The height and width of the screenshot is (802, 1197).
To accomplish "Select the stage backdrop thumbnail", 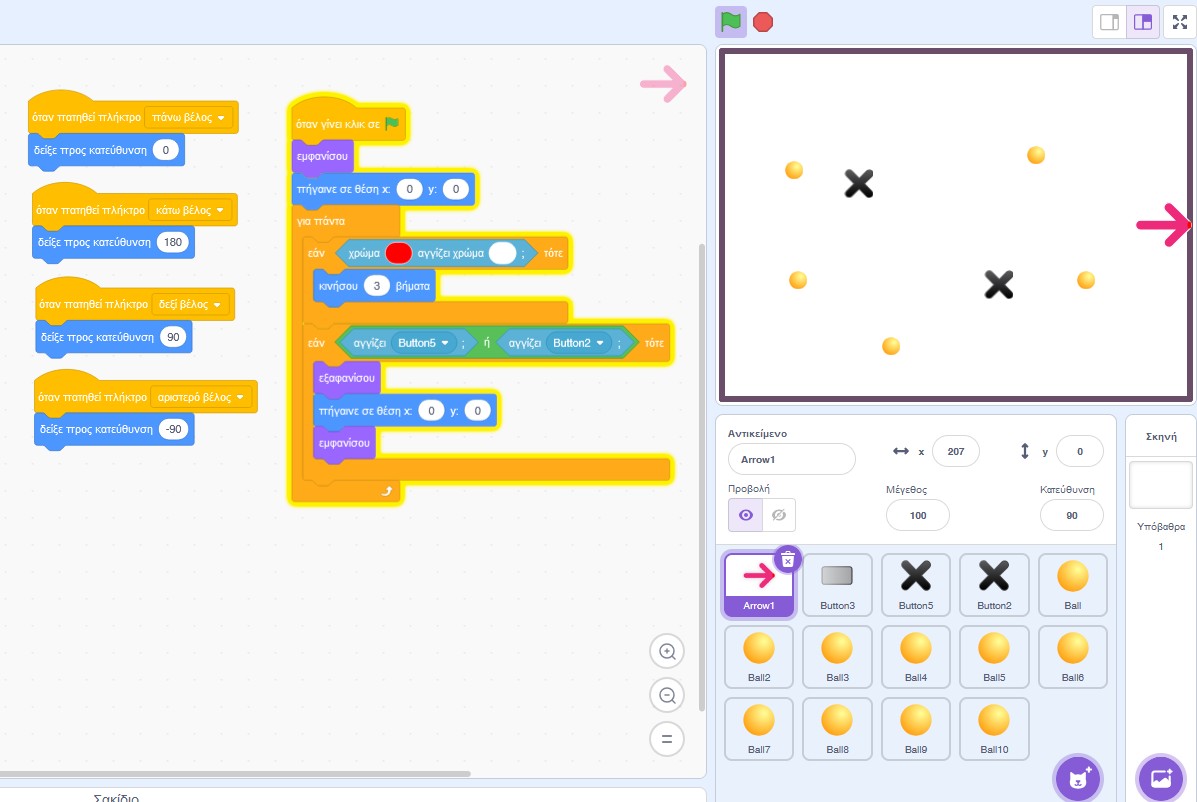I will 1160,485.
